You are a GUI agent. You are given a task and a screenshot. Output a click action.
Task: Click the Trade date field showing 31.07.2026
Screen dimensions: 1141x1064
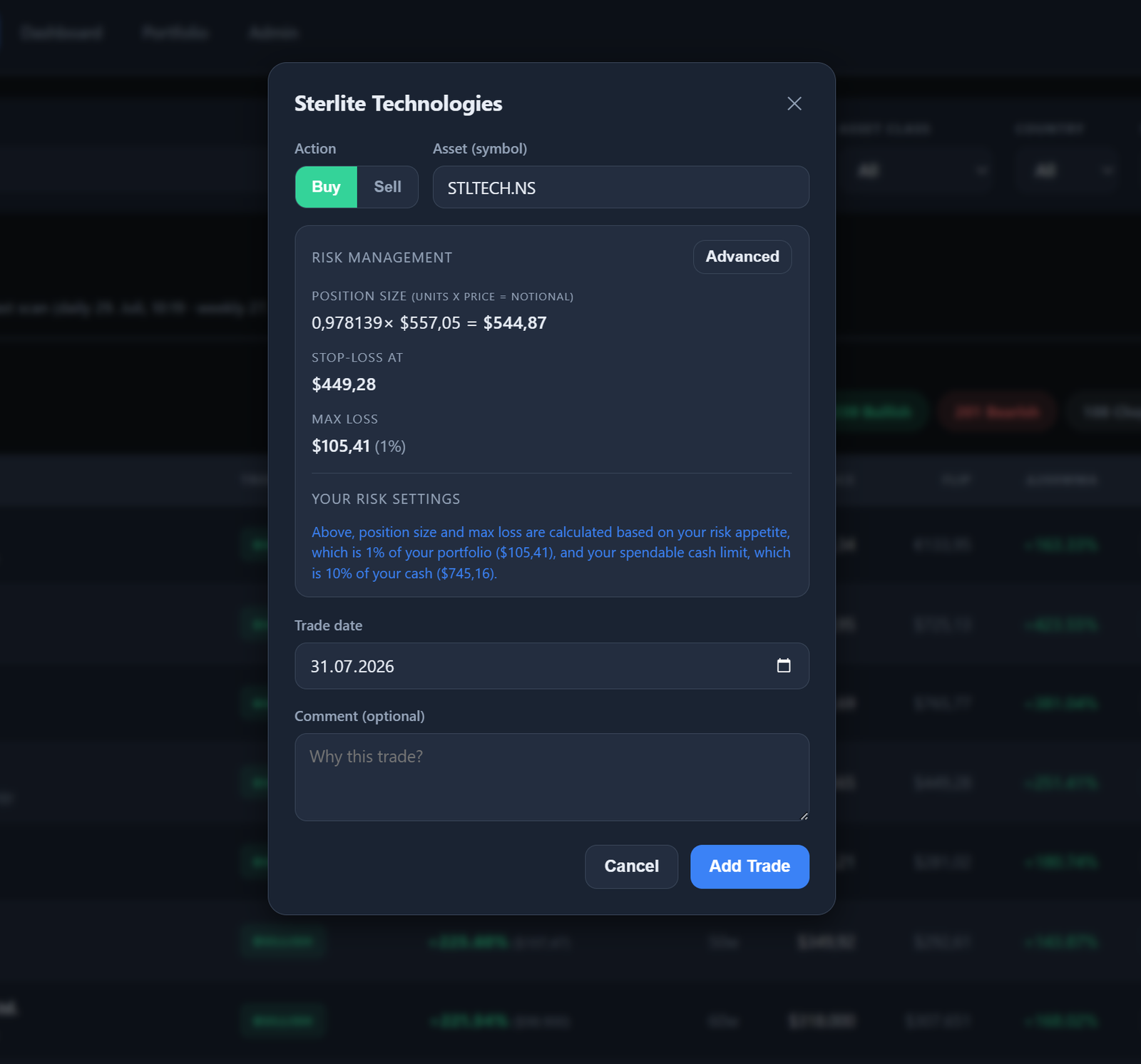pyautogui.click(x=552, y=666)
